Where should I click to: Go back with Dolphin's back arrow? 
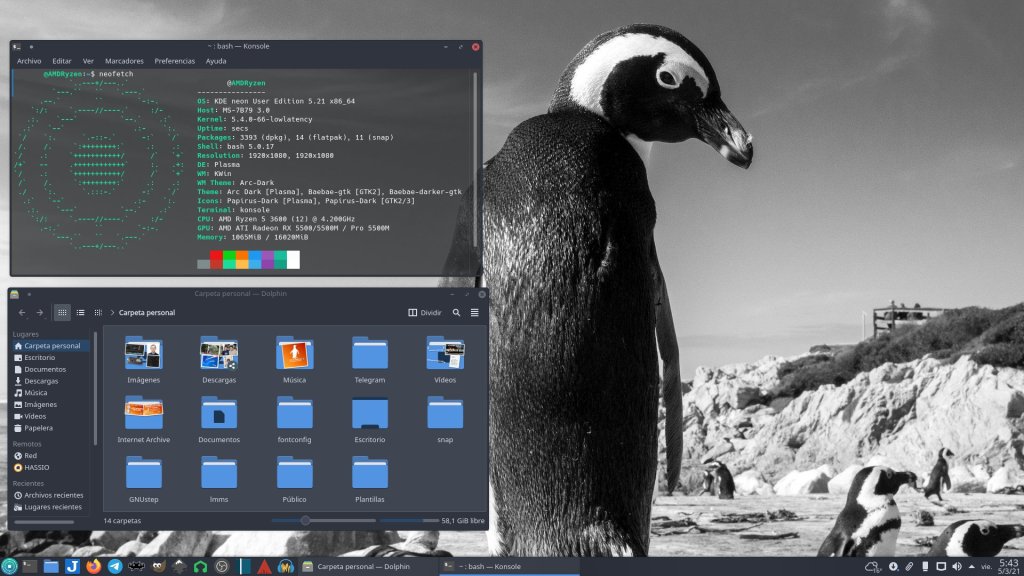22,312
